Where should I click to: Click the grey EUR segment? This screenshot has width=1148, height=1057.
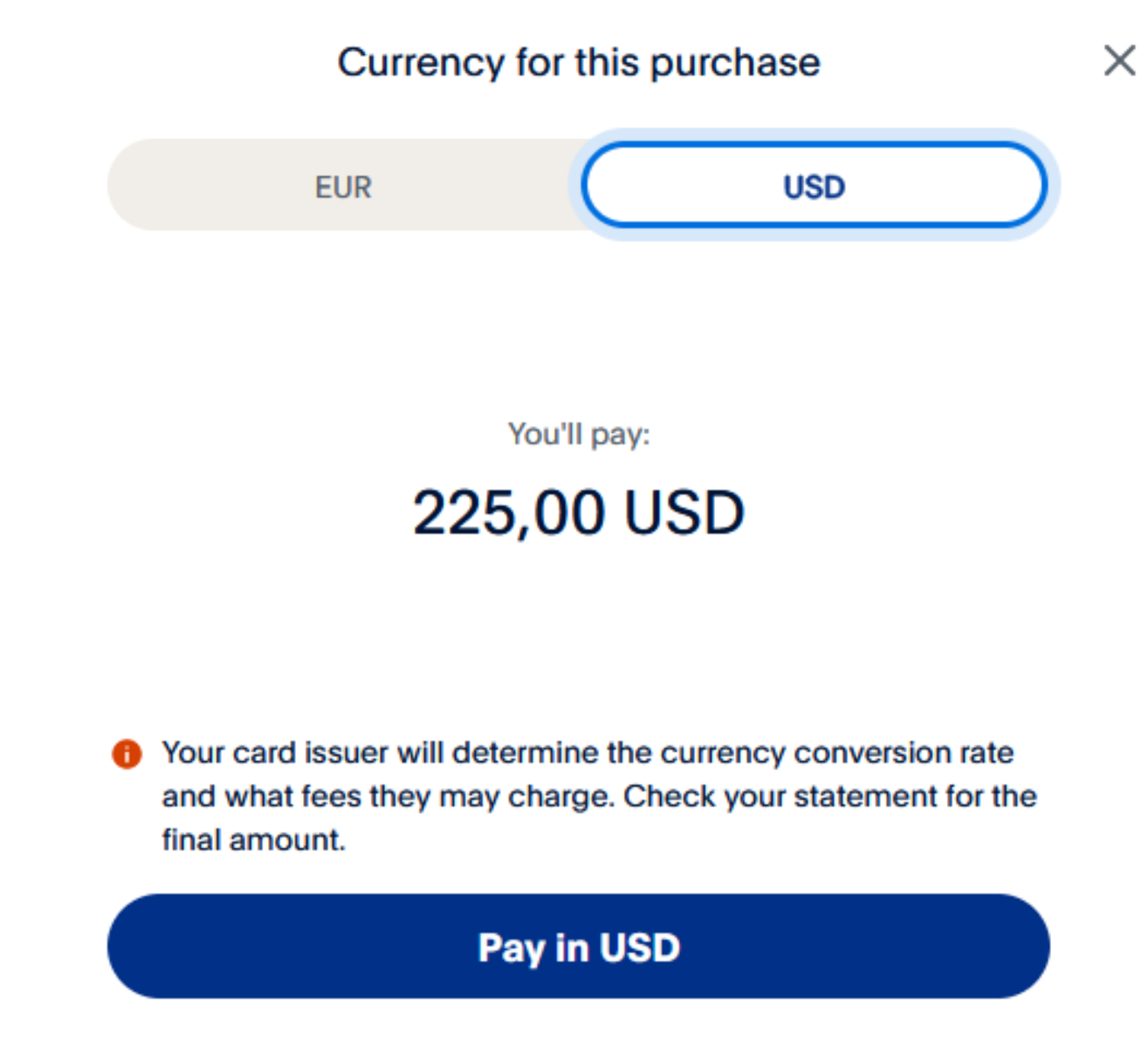pos(343,186)
